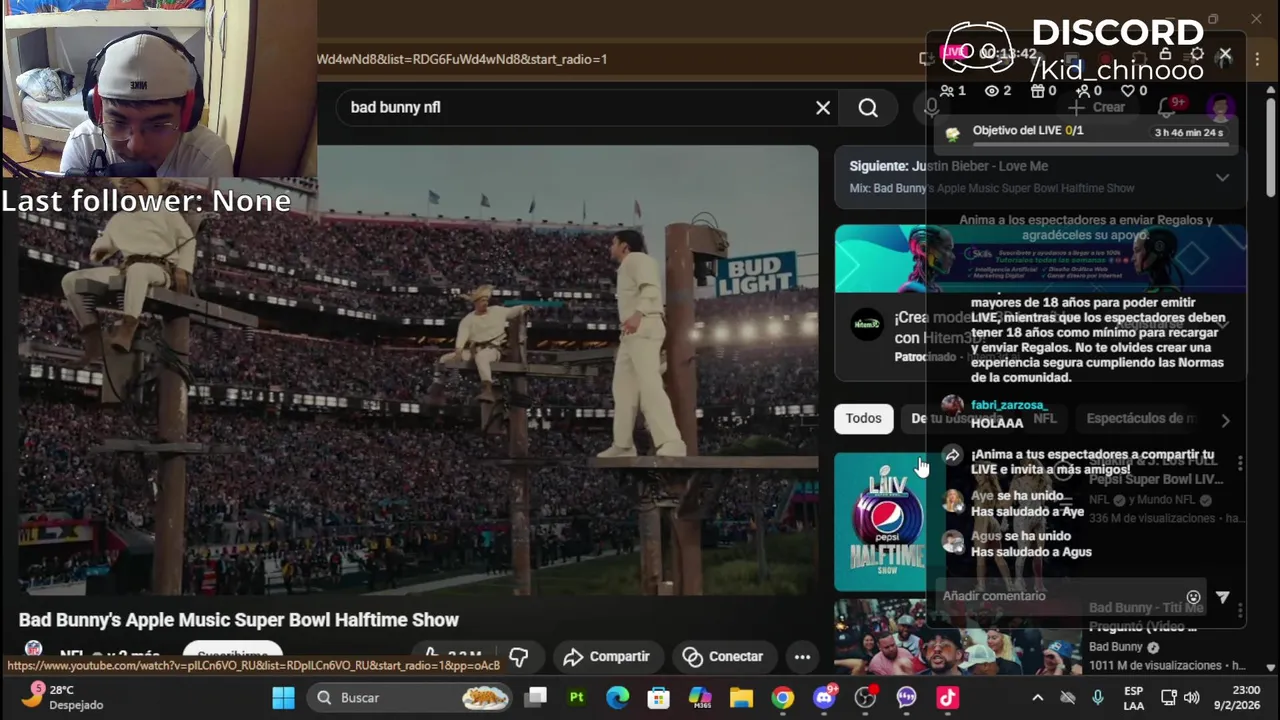Open the YouTube notifications bell
This screenshot has height=720, width=1280.
pyautogui.click(x=1169, y=107)
